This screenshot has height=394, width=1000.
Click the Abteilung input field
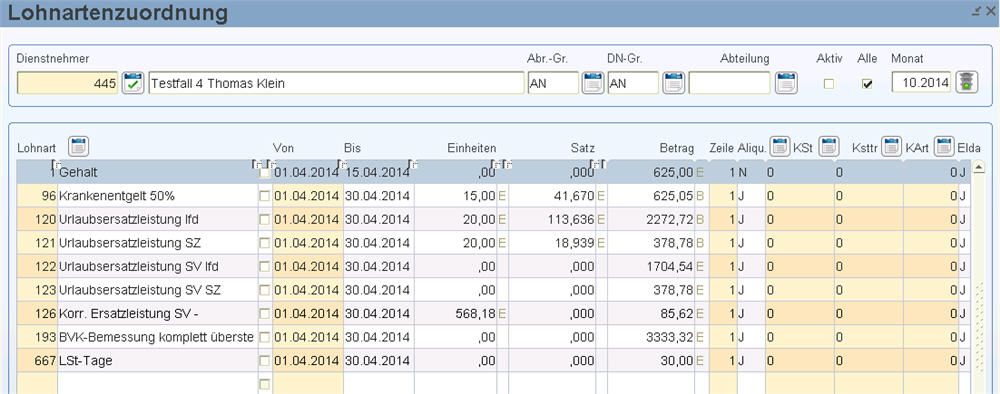tap(730, 83)
